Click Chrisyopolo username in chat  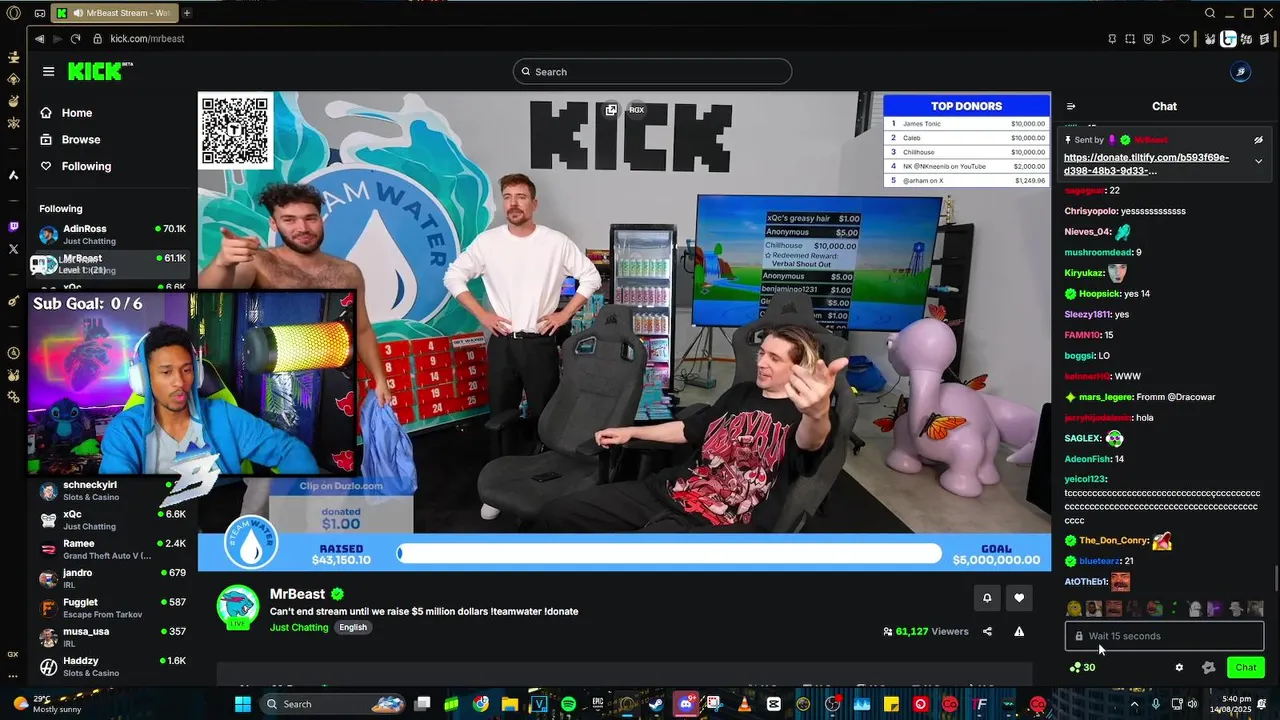pos(1090,211)
